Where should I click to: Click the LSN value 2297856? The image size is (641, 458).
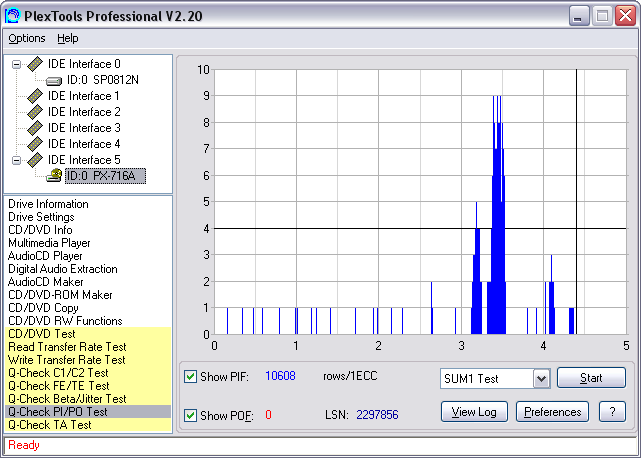click(x=377, y=415)
